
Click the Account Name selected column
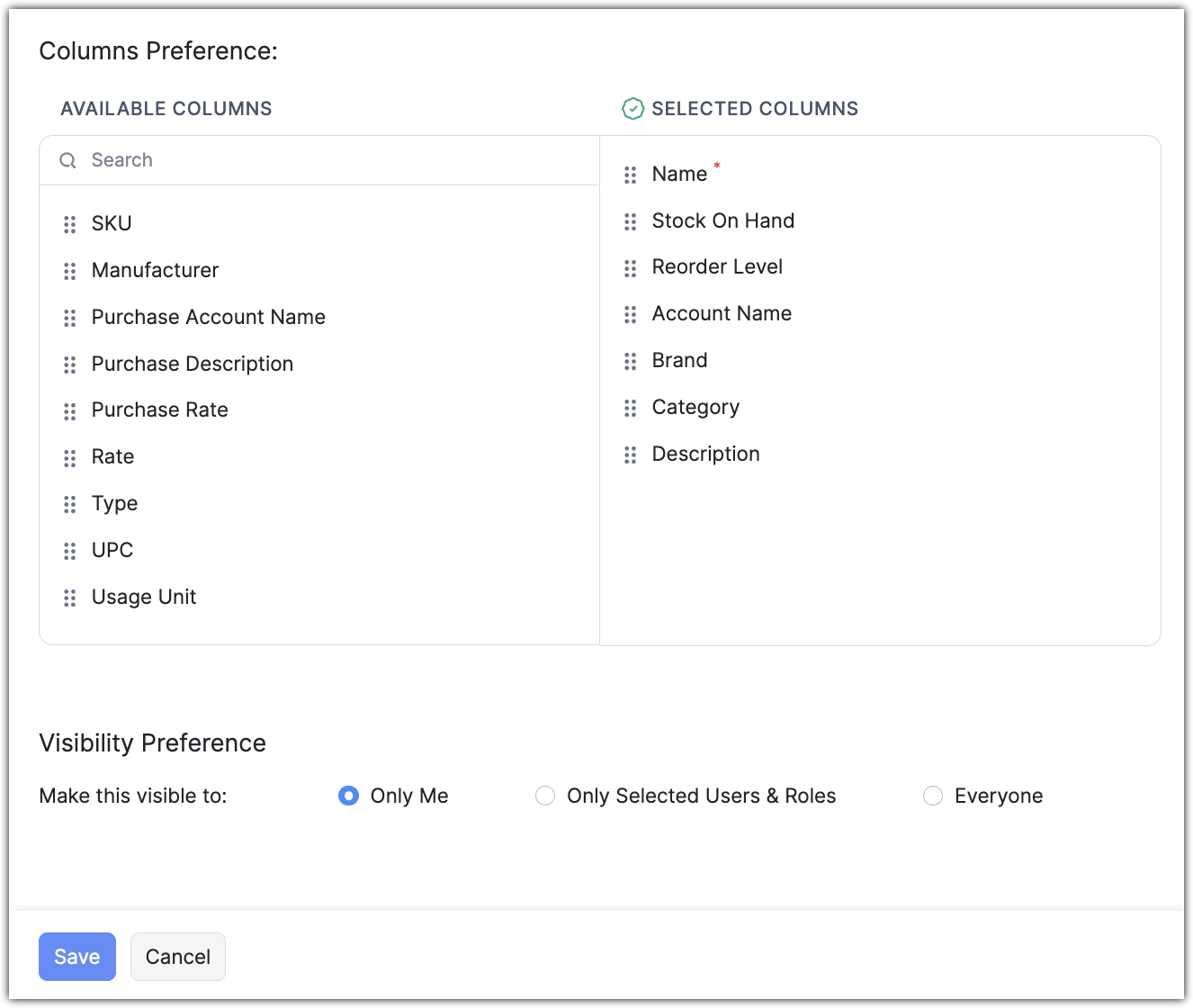pyautogui.click(x=722, y=313)
